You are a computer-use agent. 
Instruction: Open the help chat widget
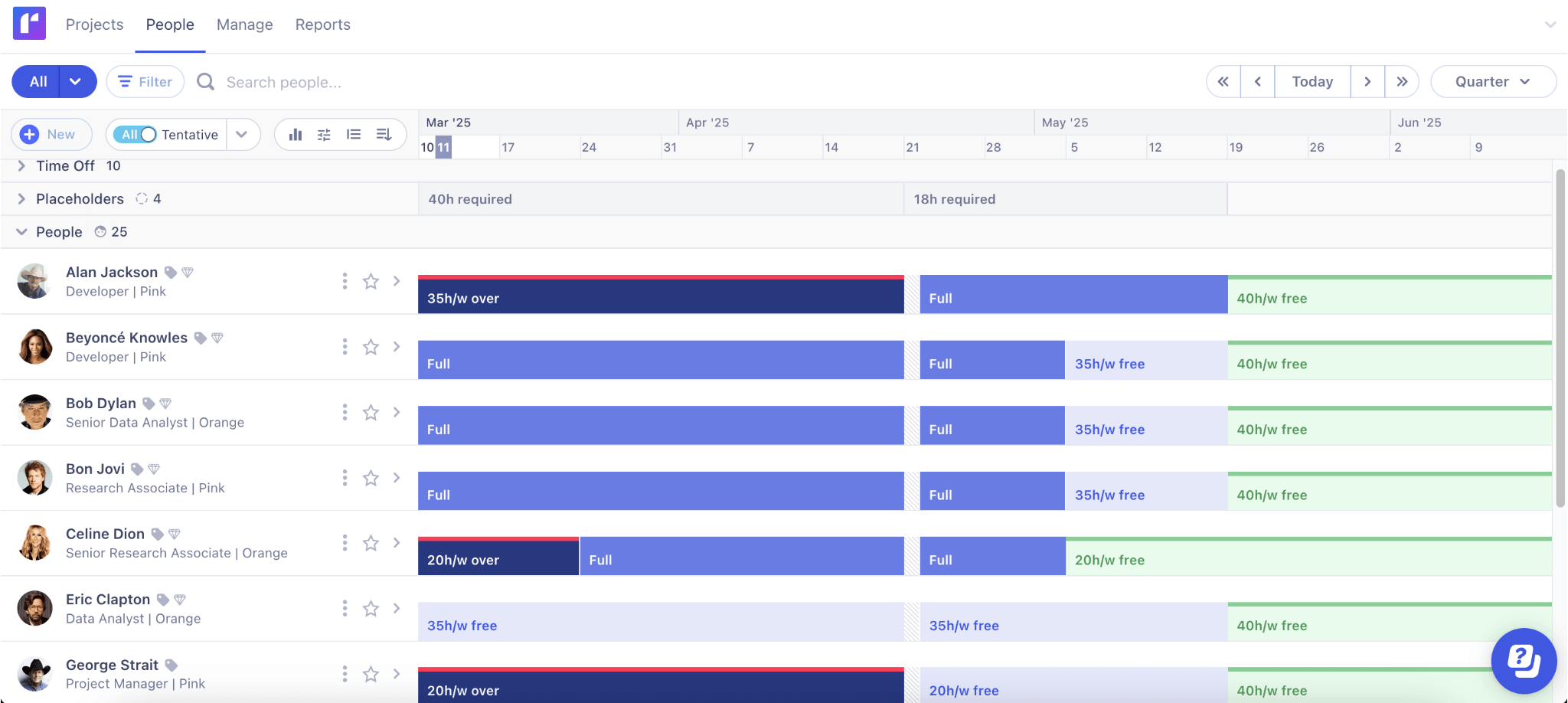point(1523,660)
